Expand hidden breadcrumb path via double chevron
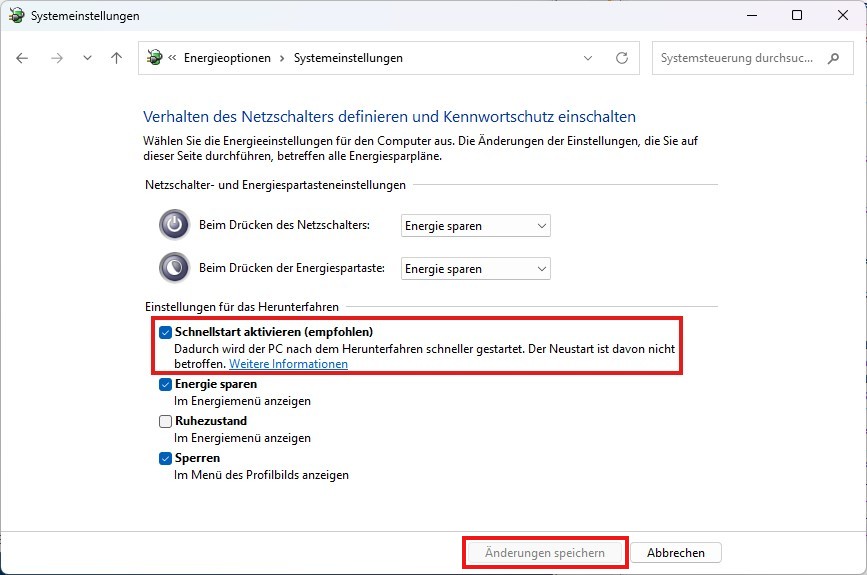This screenshot has width=867, height=575. pos(173,58)
